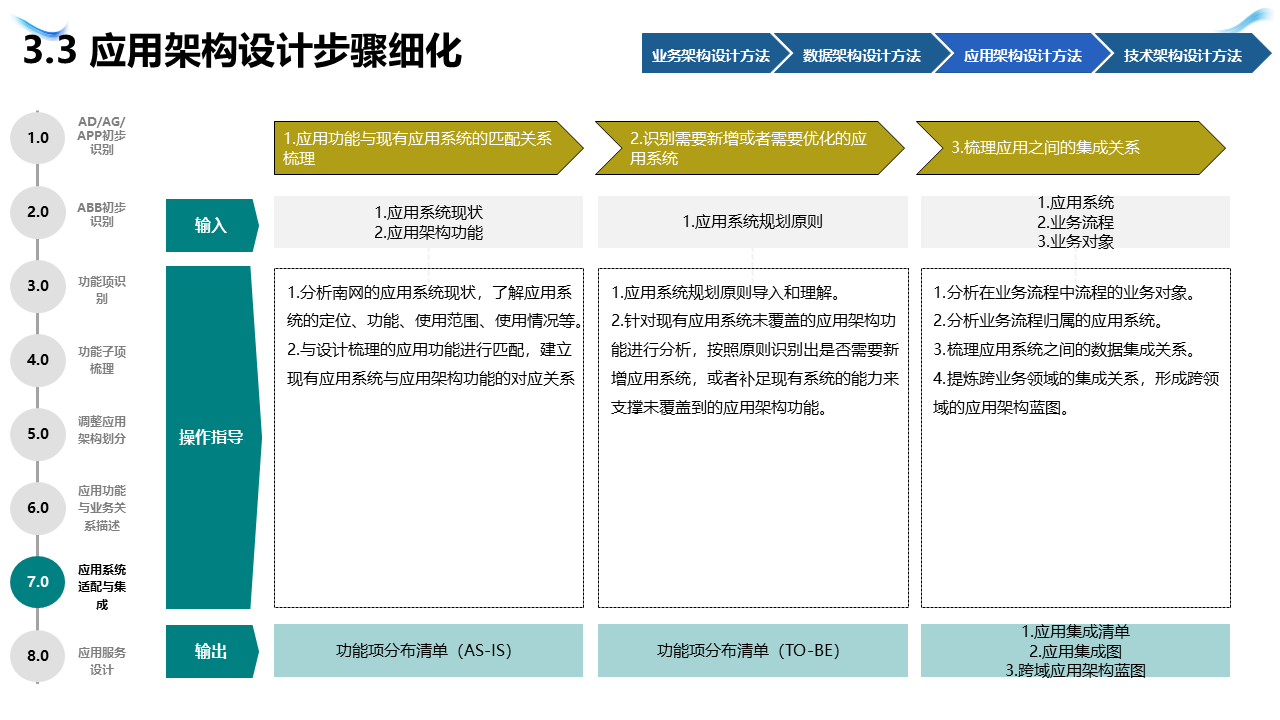Screen dimensions: 1280x720
Task: Click the 功能子项梳理 step label
Action: coord(102,360)
